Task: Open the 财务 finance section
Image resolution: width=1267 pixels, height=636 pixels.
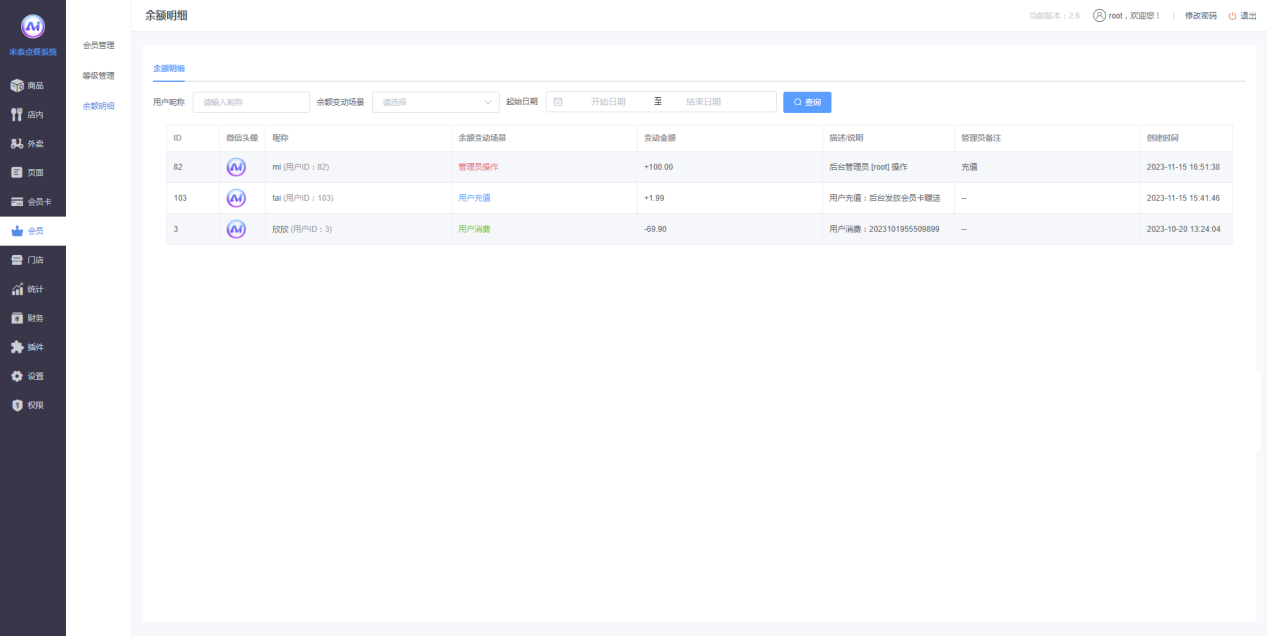Action: click(28, 318)
